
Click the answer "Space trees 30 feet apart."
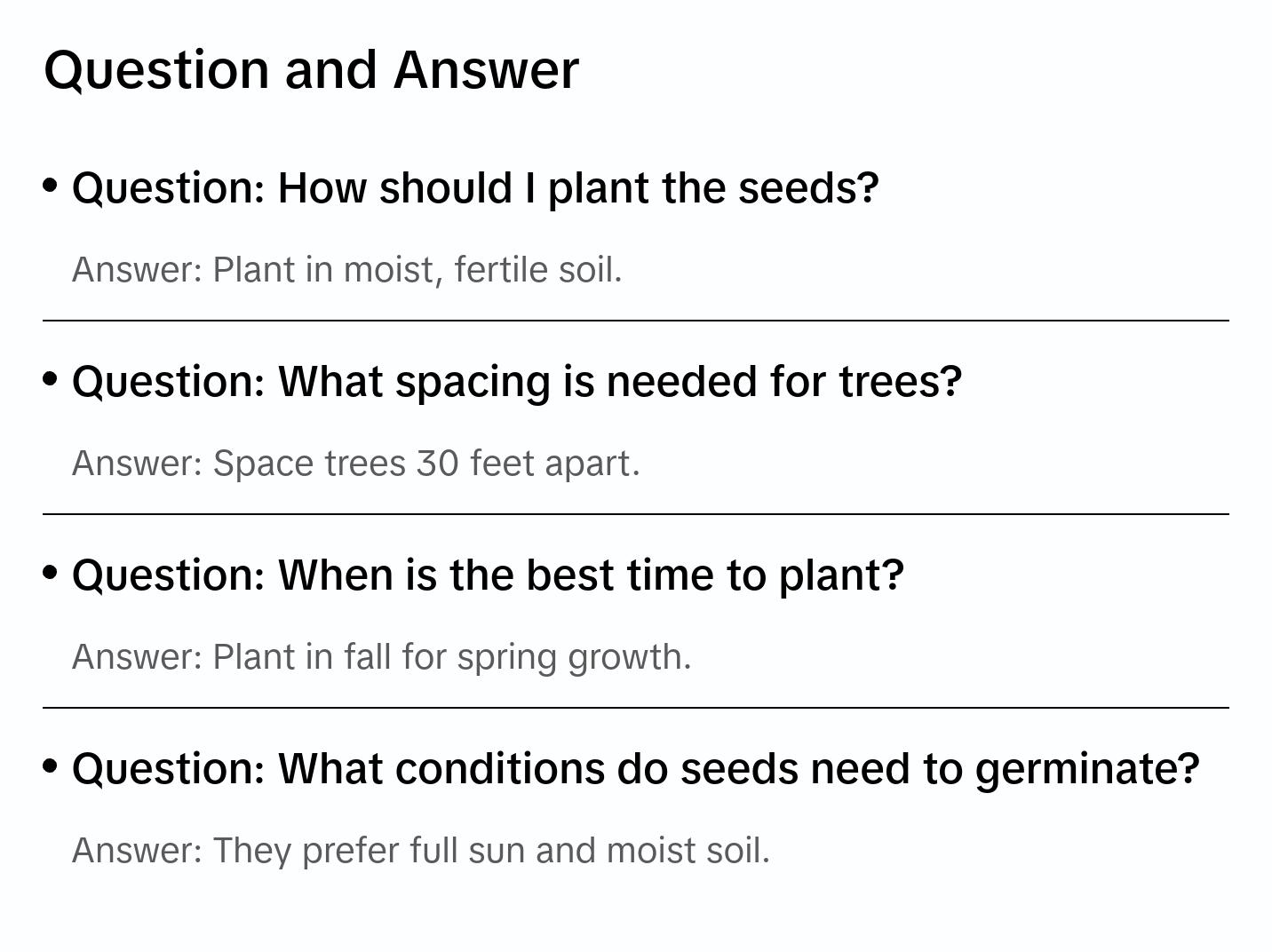356,464
